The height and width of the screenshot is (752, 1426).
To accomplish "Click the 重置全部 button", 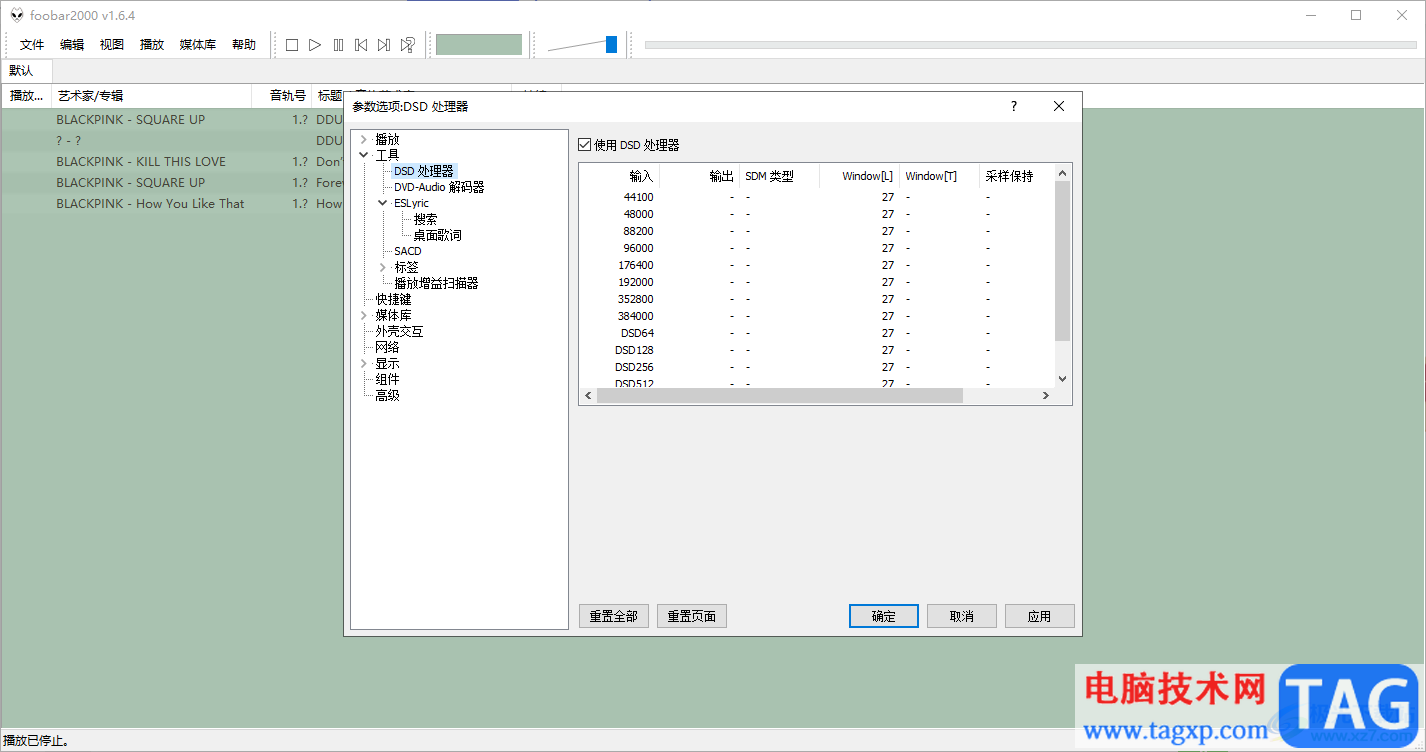I will [614, 616].
